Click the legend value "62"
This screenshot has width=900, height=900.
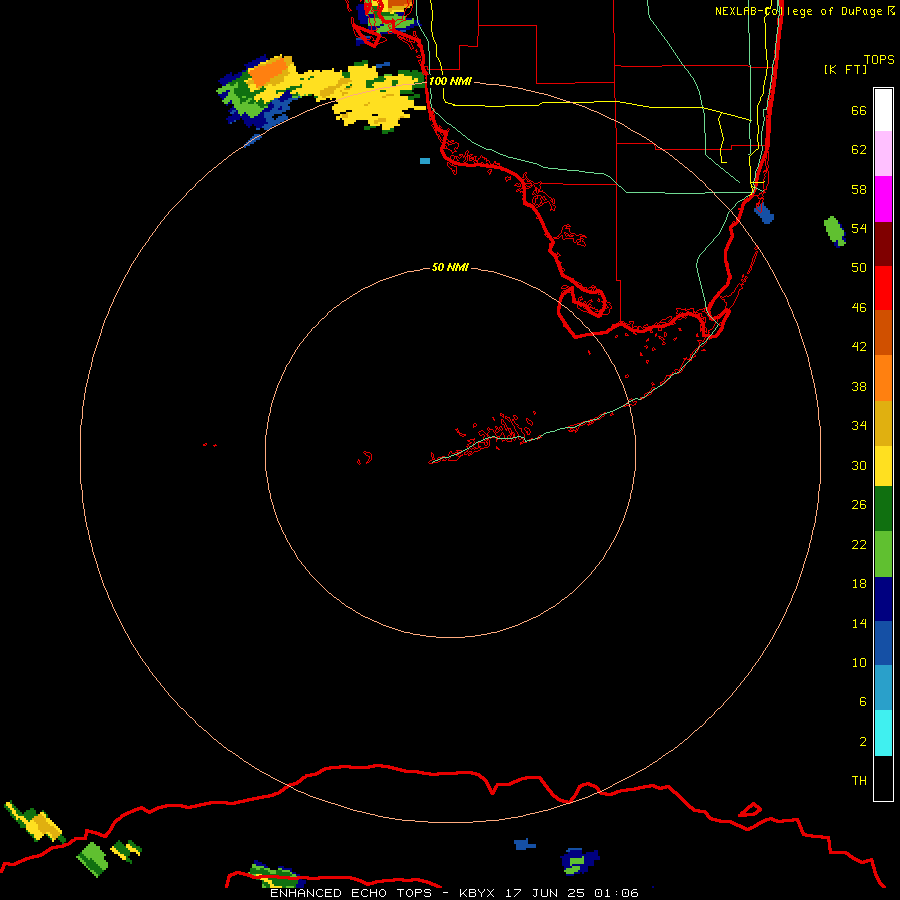pyautogui.click(x=859, y=150)
